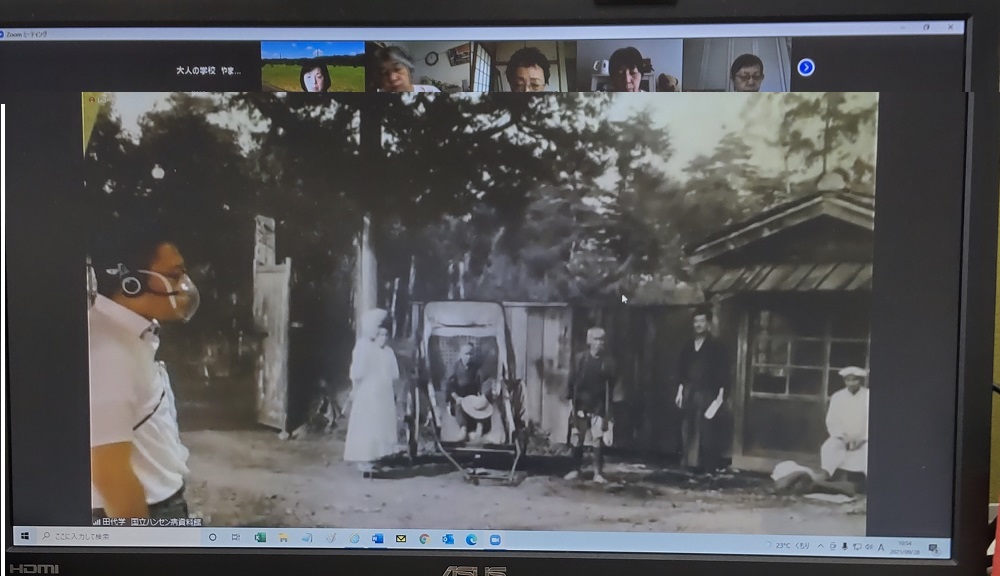This screenshot has width=1000, height=576.
Task: Open Task View on the taskbar
Action: 236,537
